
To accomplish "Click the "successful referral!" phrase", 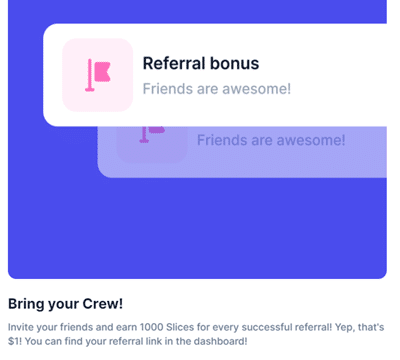I will (x=287, y=327).
